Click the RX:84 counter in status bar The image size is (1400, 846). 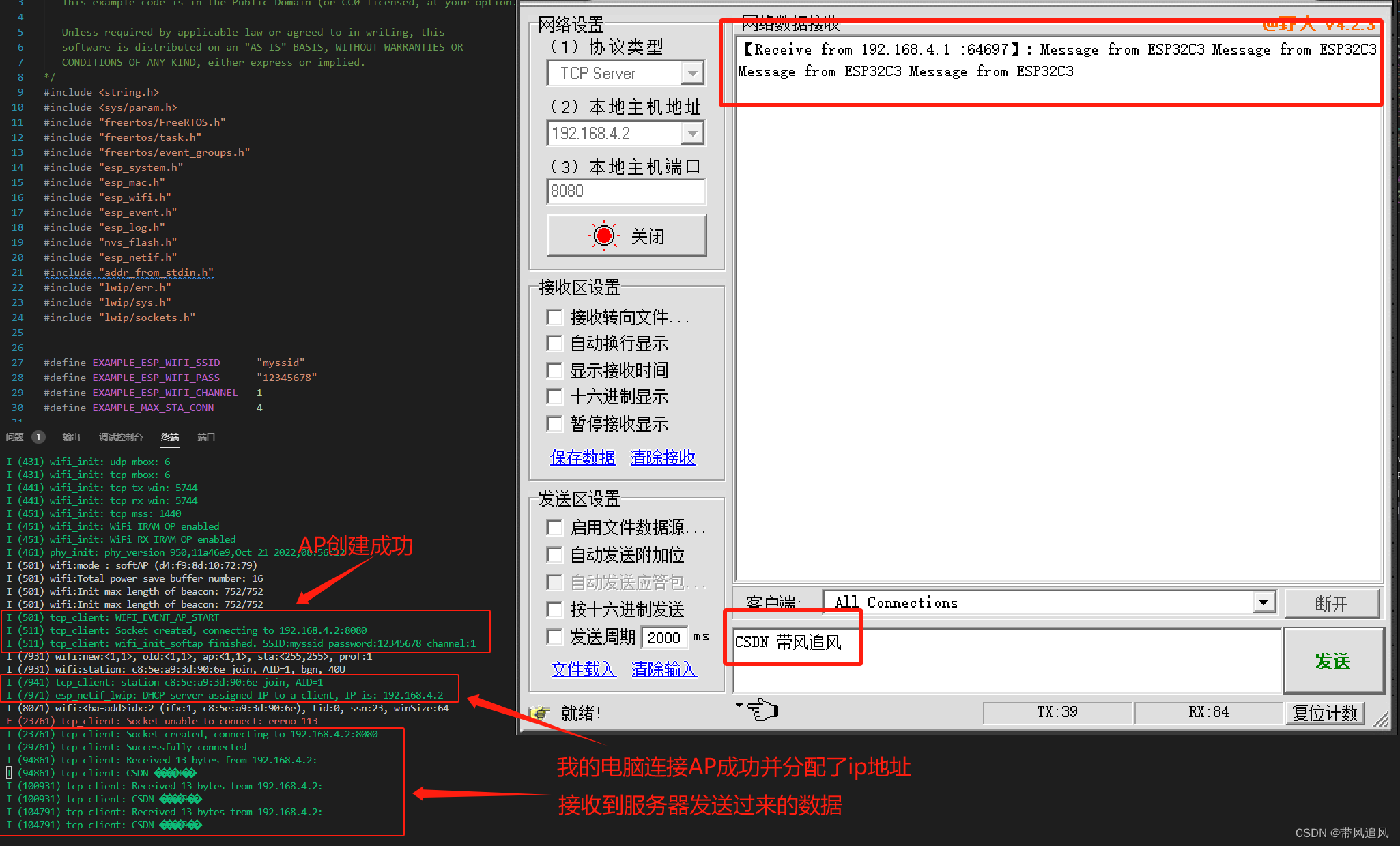point(1208,712)
